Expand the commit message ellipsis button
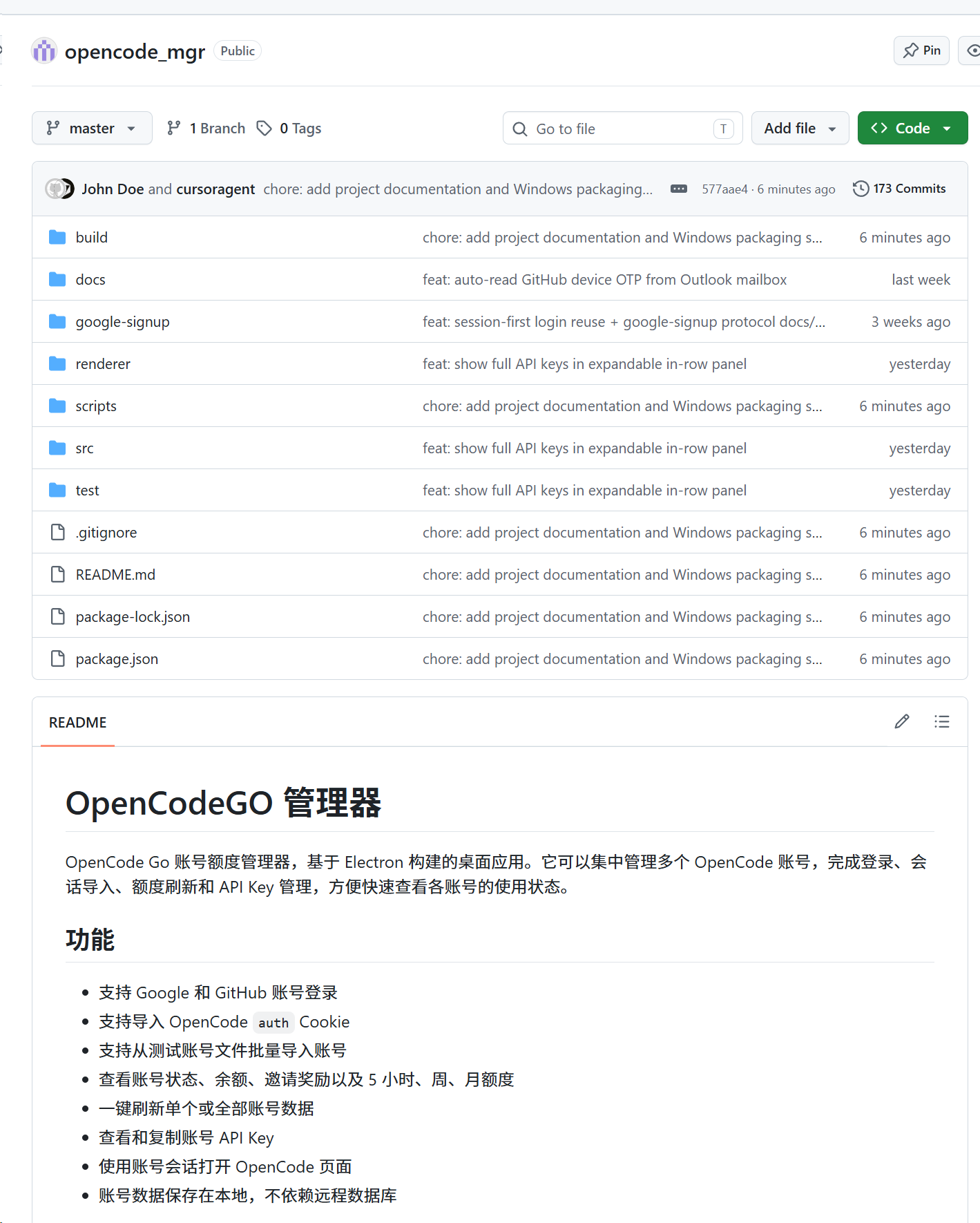 679,189
